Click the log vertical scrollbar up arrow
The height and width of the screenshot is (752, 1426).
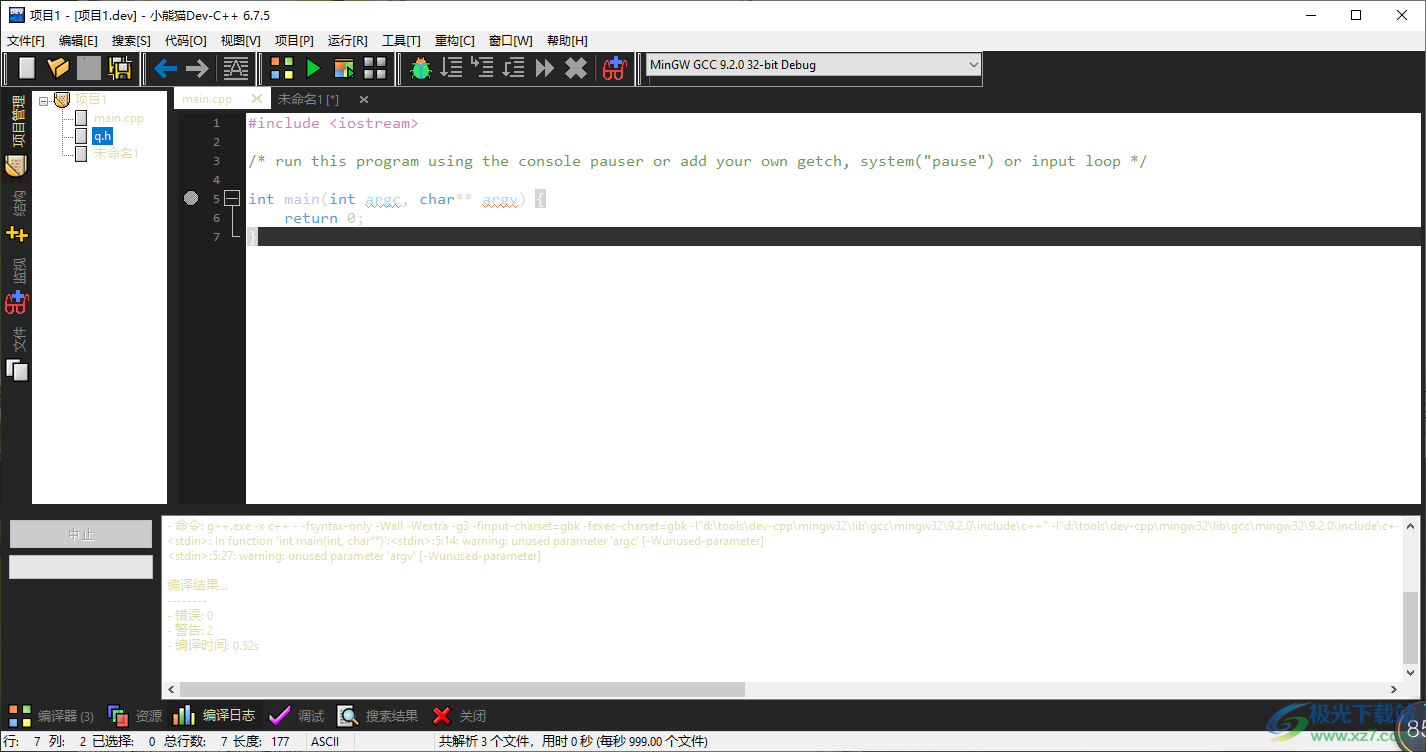1410,524
